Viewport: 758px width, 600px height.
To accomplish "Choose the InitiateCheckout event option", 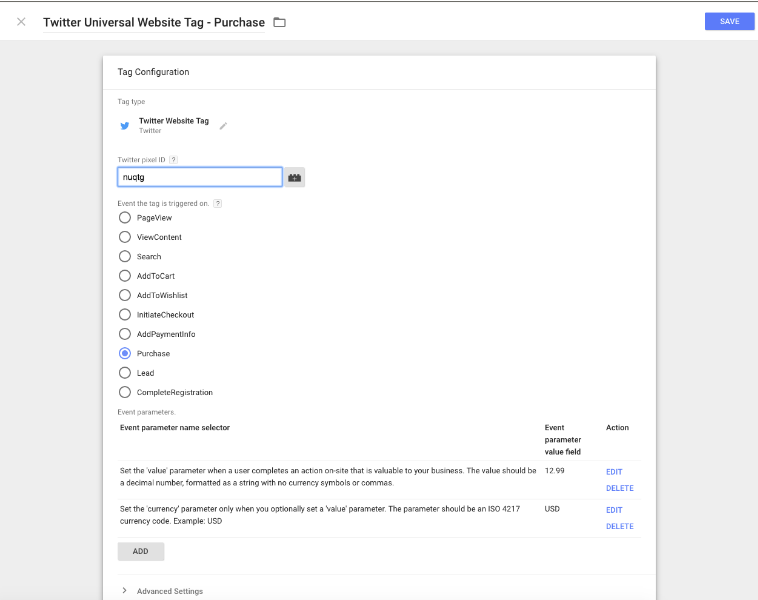I will pyautogui.click(x=125, y=314).
